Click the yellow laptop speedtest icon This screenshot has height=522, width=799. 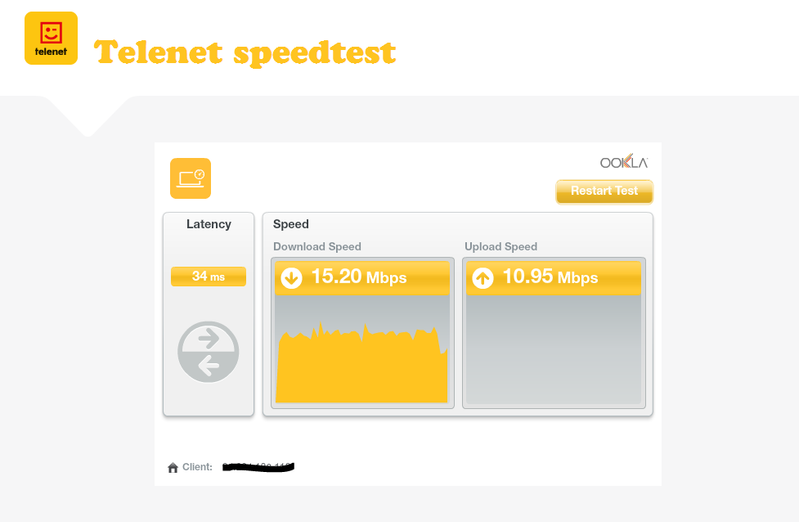point(190,179)
